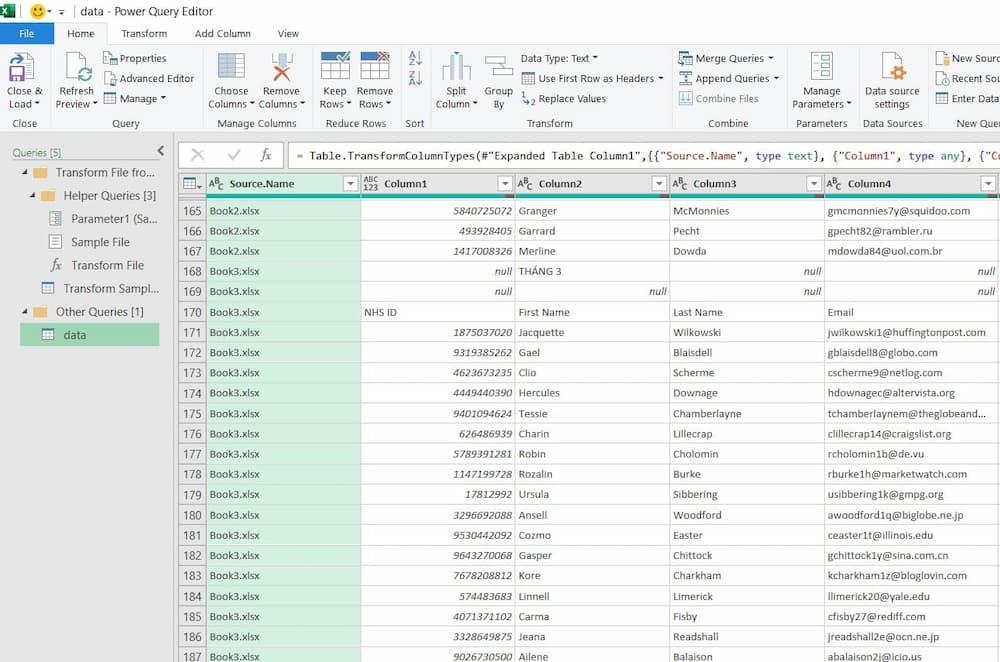Open the Add Column tab

(223, 33)
